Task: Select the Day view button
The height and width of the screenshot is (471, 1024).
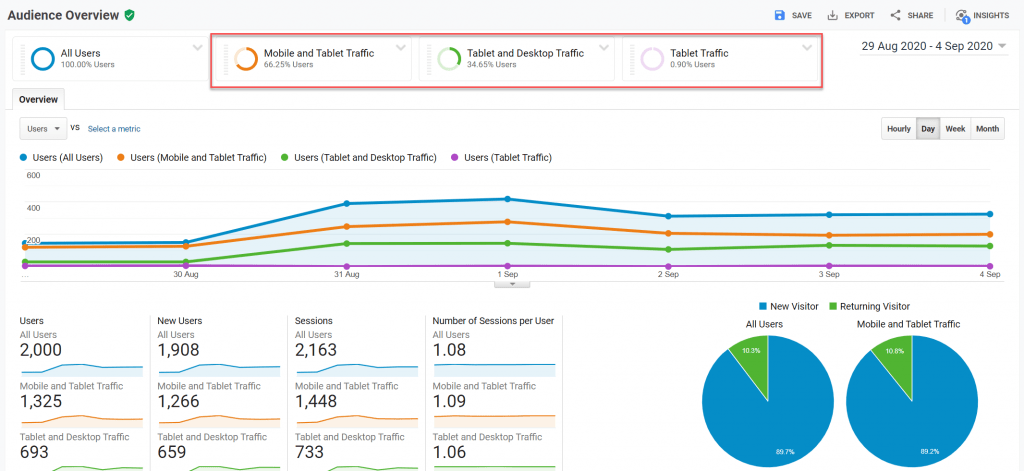Action: pyautogui.click(x=928, y=129)
